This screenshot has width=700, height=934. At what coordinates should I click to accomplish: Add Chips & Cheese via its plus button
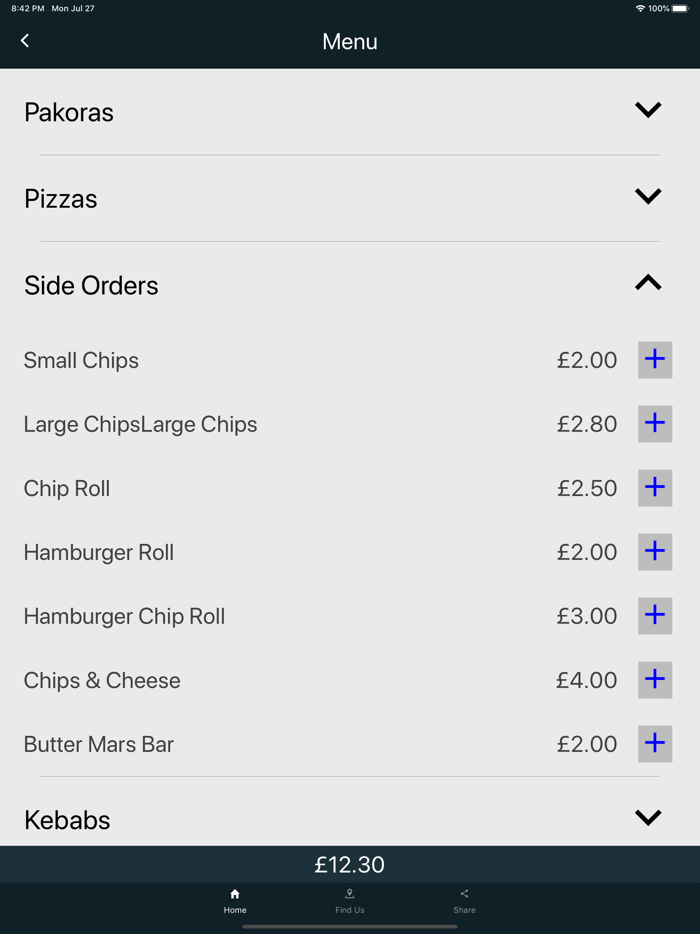655,680
